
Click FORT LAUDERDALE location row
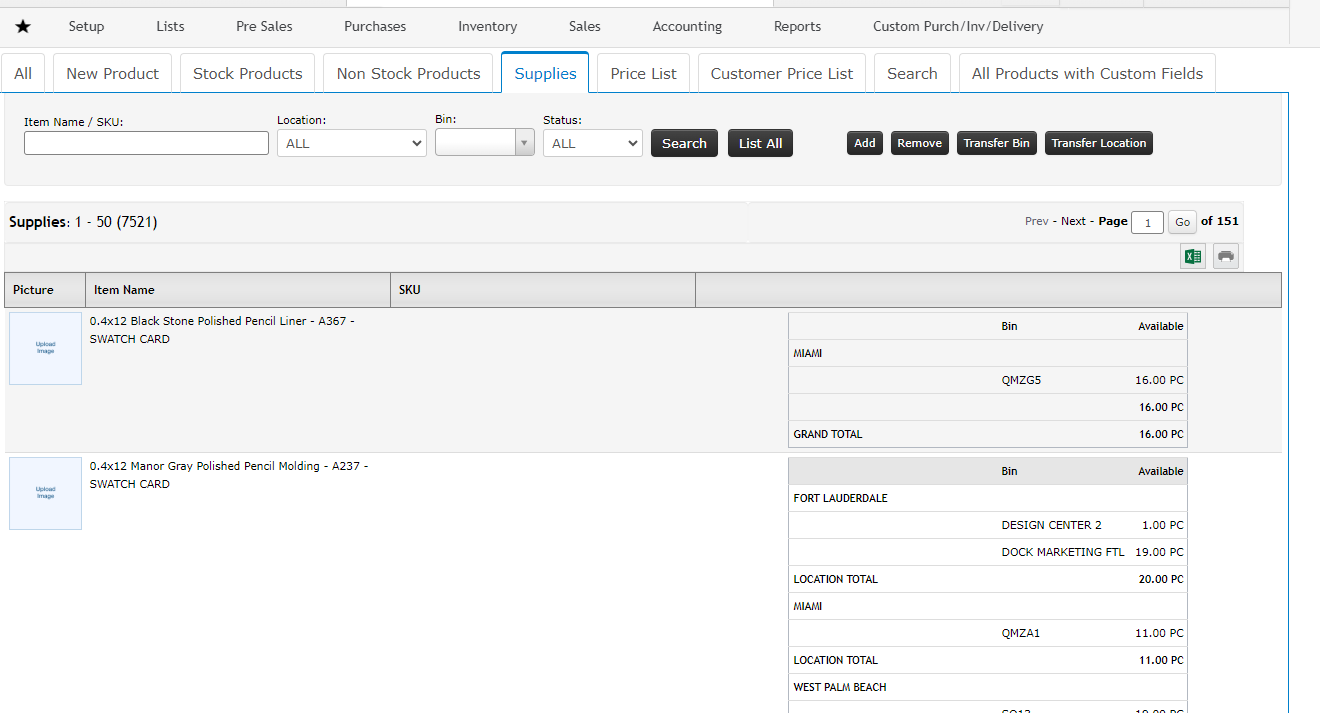coord(988,498)
